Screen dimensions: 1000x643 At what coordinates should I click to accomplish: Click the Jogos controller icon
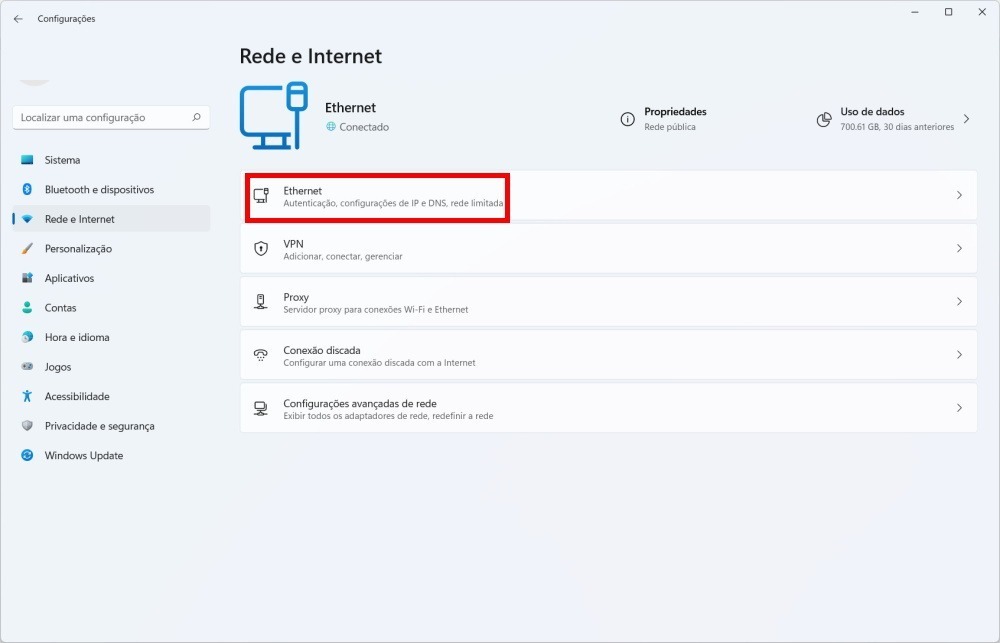(27, 367)
